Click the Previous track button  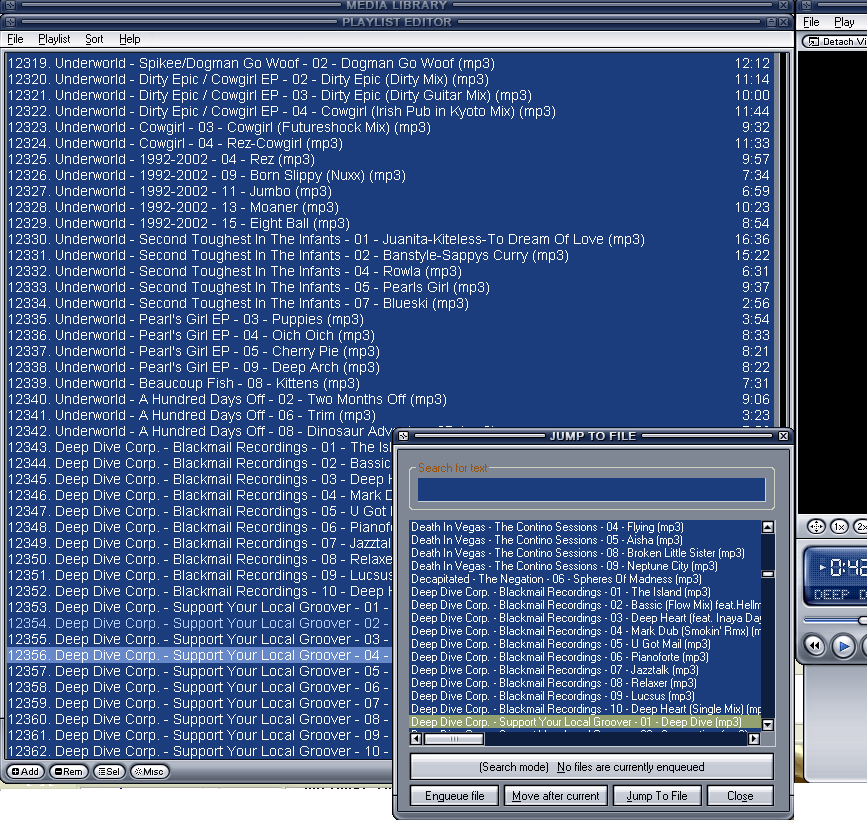click(x=815, y=646)
